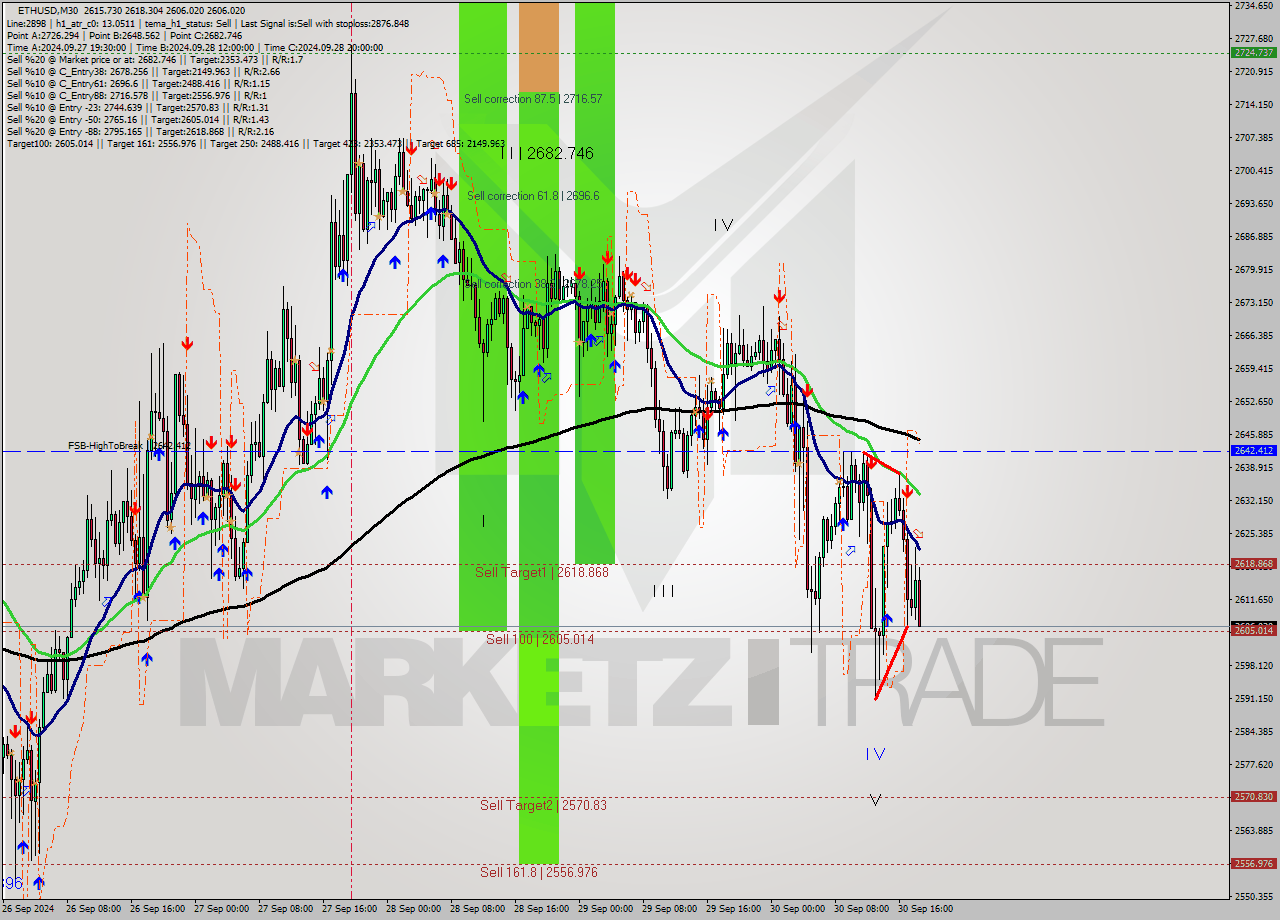
Task: Select the Sell 161.8 | 2556.976 label
Action: (x=538, y=872)
